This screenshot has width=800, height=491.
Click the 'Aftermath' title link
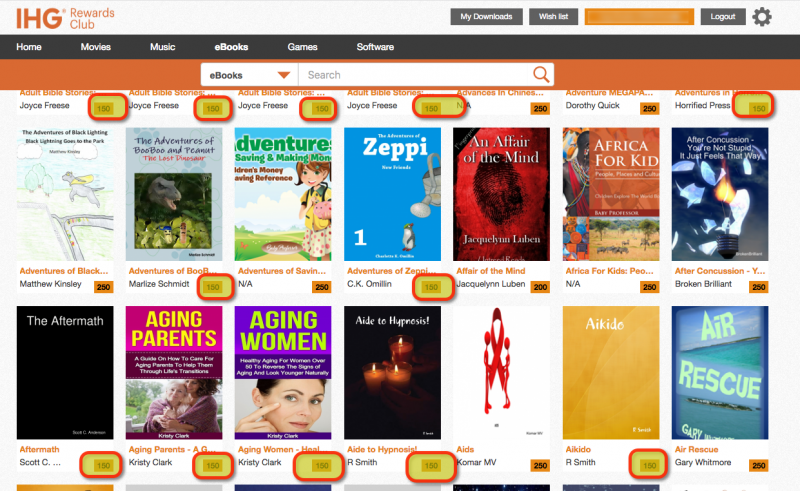tap(39, 450)
